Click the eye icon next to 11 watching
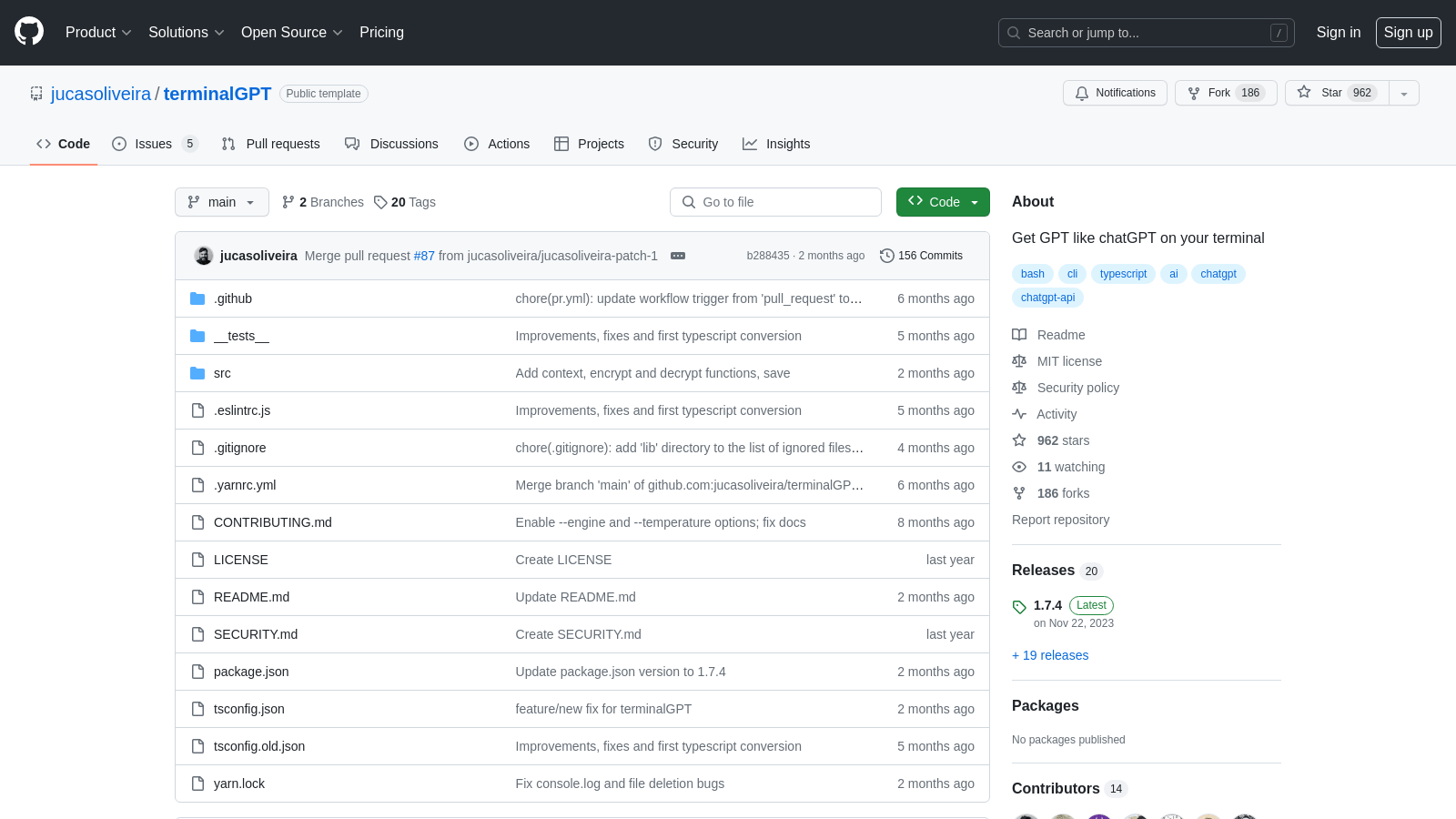 pos(1019,467)
